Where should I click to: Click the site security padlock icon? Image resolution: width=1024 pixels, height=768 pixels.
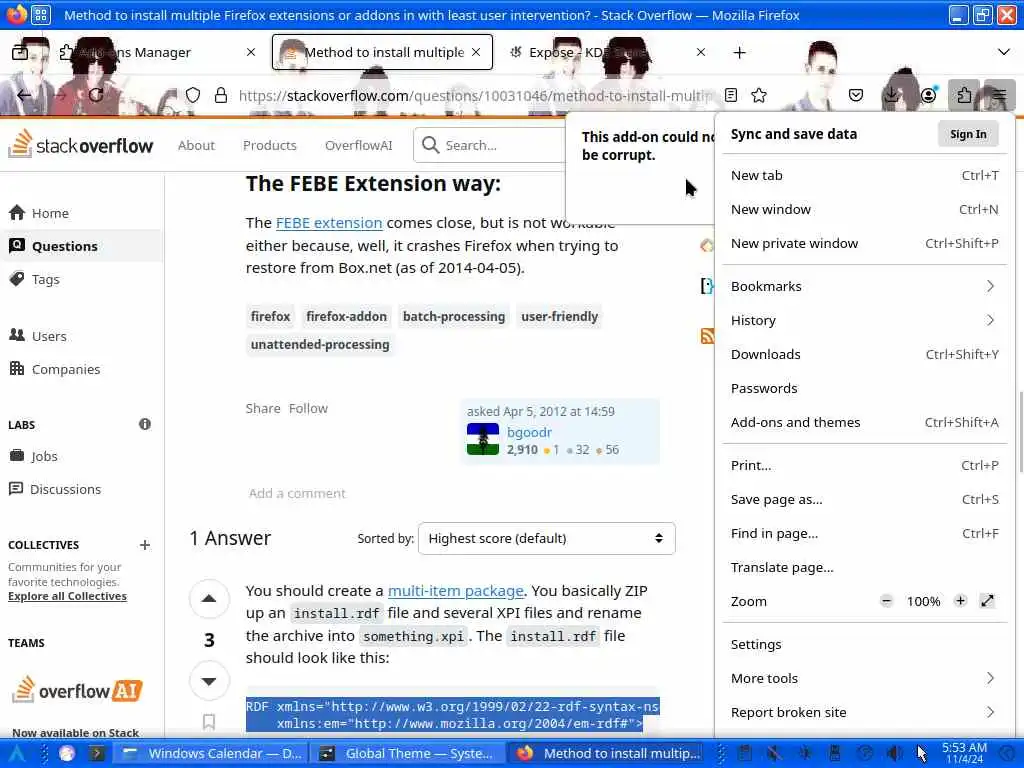[221, 95]
